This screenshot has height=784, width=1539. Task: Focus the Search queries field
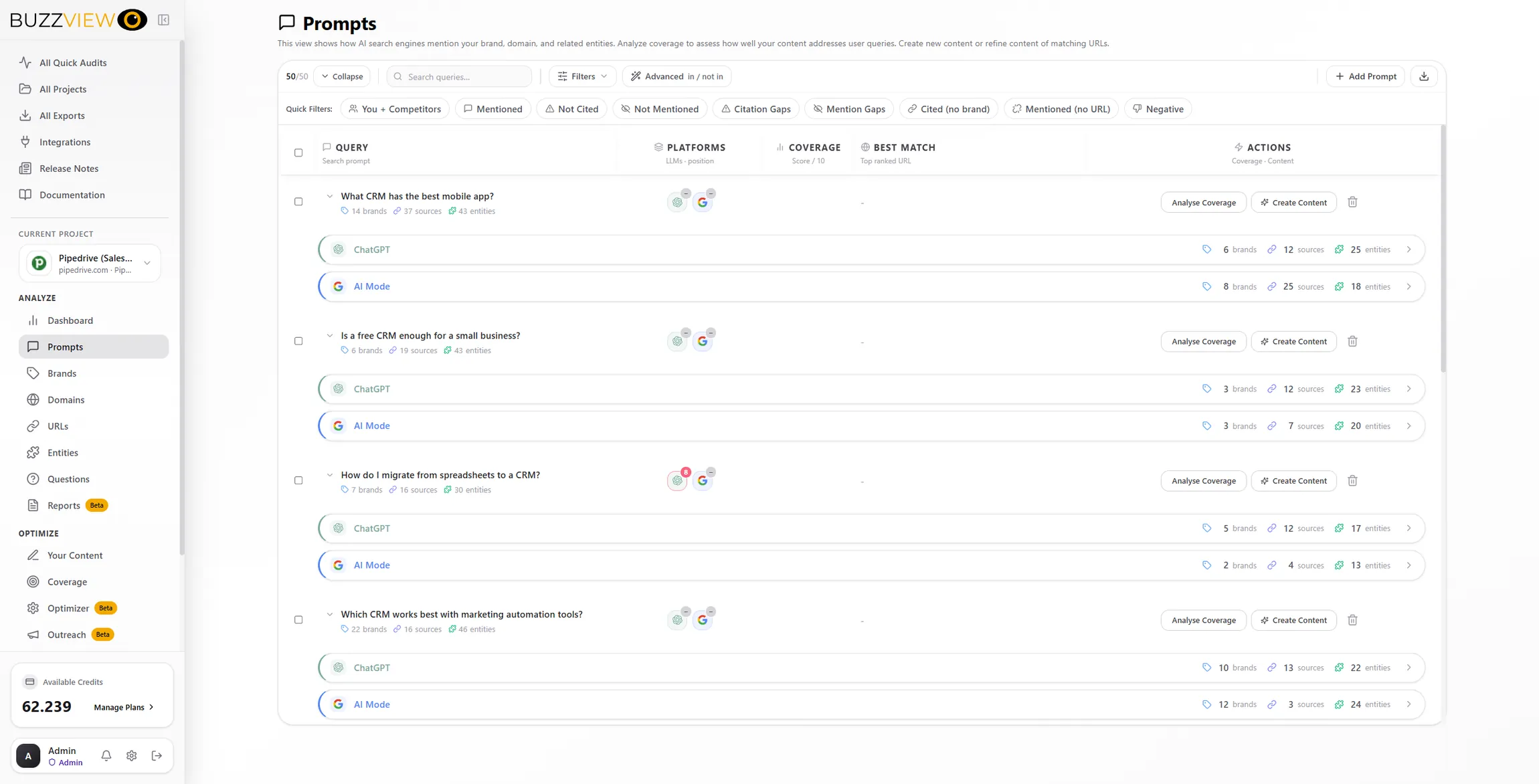tap(459, 76)
